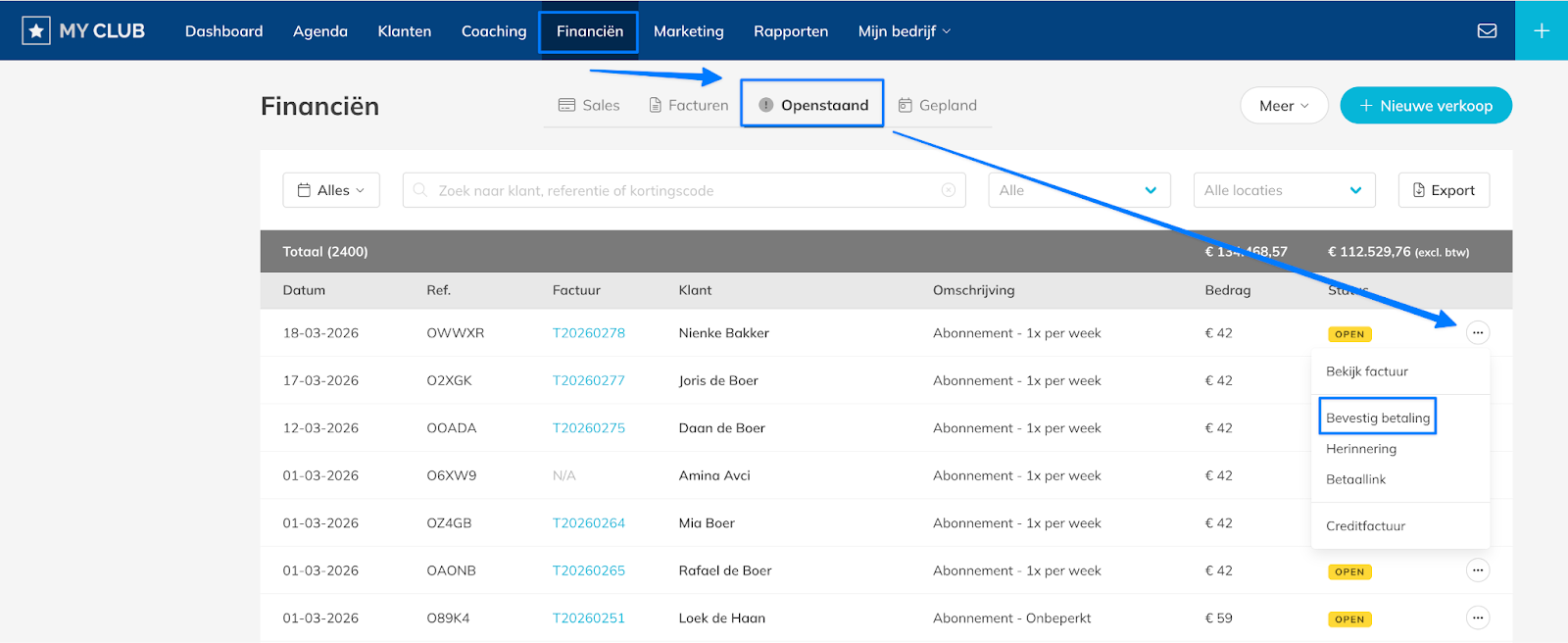Click the plus icon in top-right corner
Image resolution: width=1568 pixels, height=643 pixels.
pos(1542,30)
